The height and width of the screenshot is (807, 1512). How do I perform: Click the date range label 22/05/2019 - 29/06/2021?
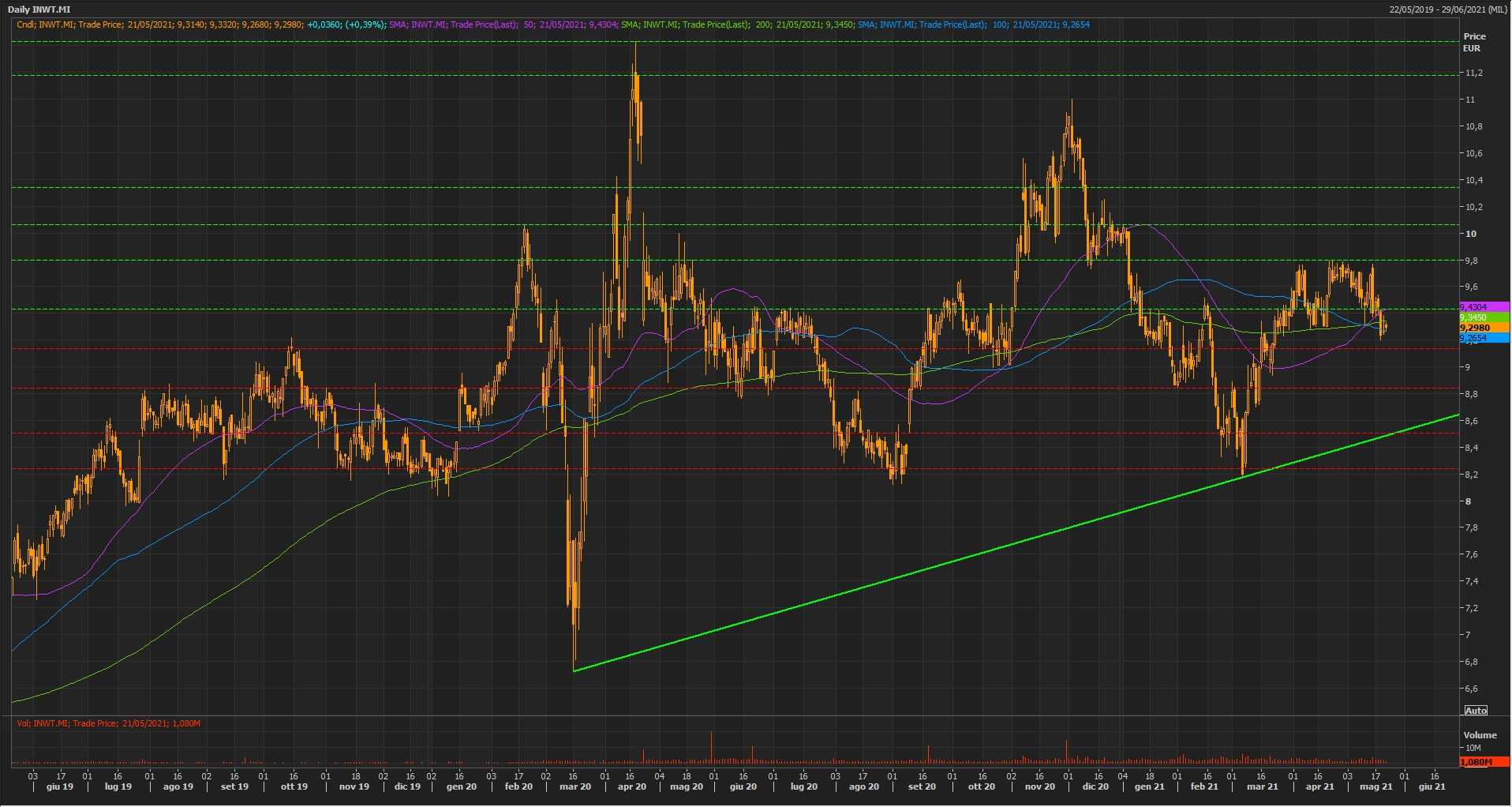1448,9
